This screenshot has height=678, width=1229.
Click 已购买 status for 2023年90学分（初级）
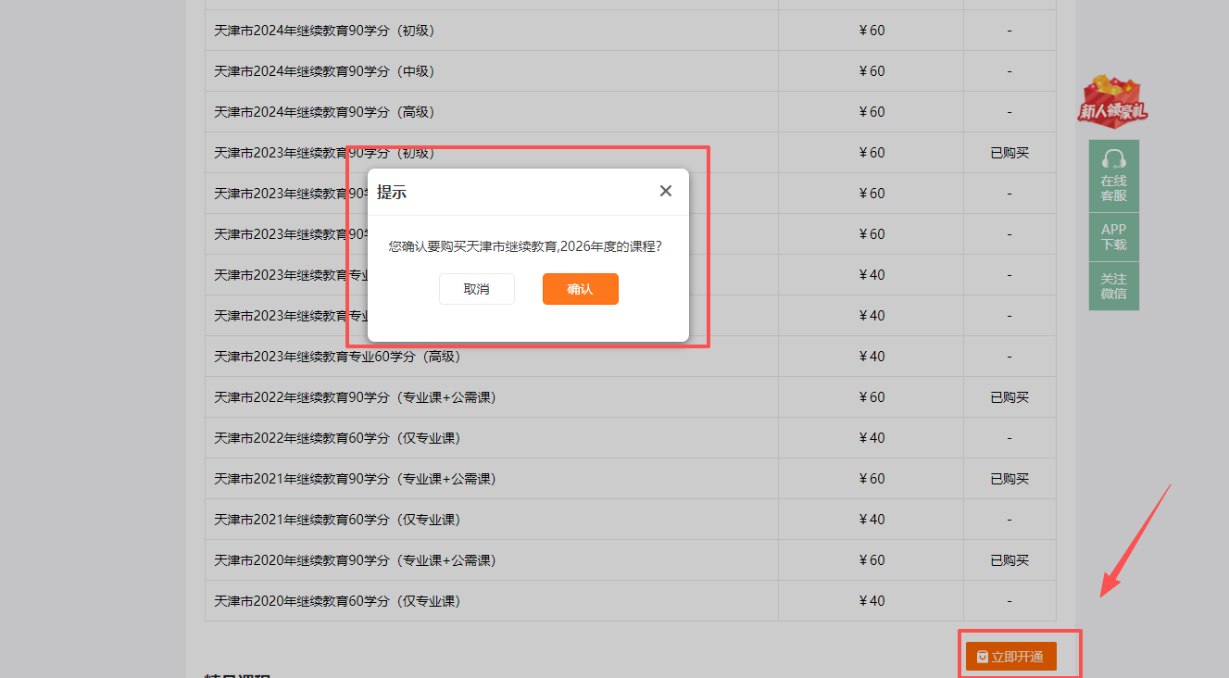tap(1008, 152)
